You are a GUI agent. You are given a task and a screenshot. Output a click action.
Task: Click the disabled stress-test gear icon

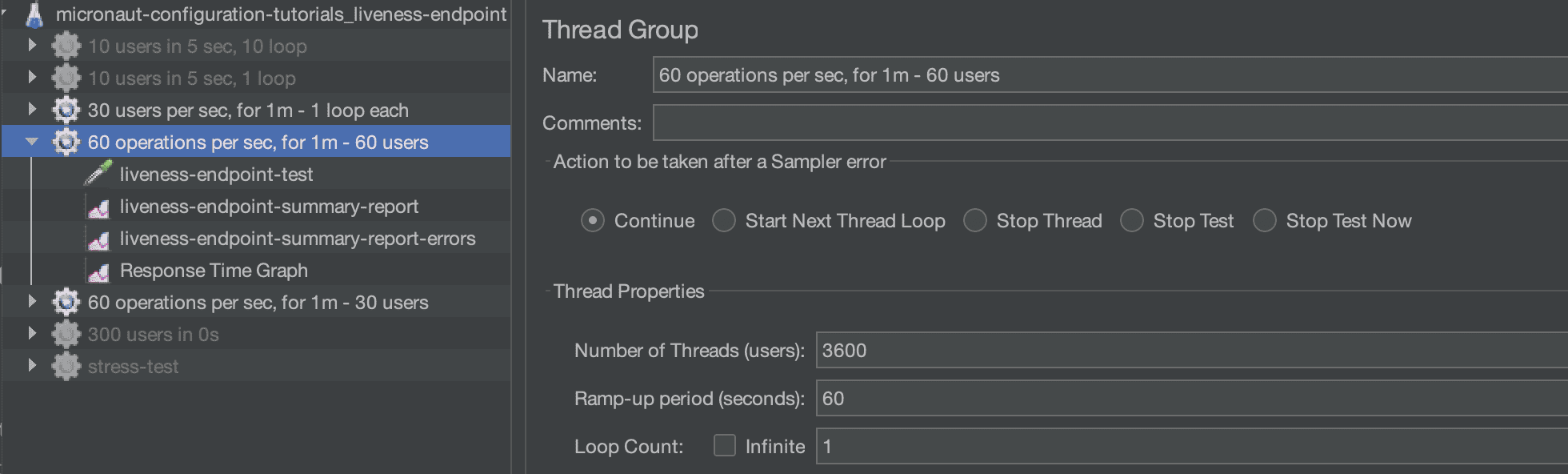pyautogui.click(x=66, y=367)
